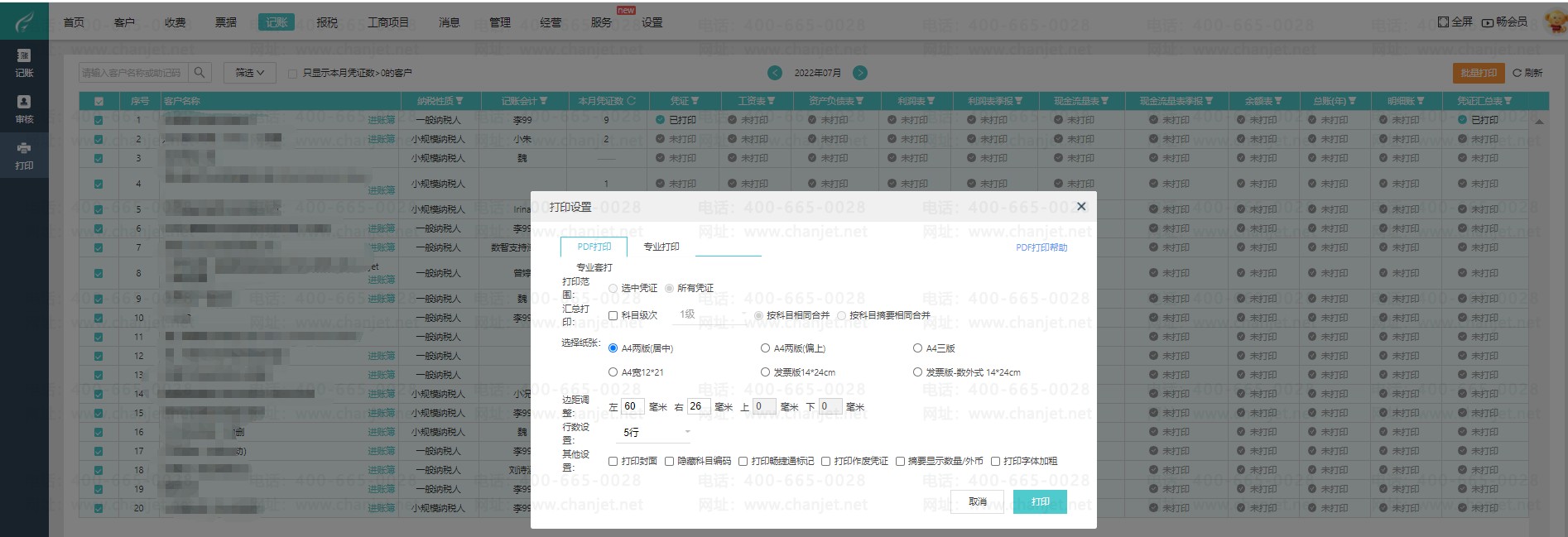This screenshot has width=1568, height=537.
Task: Expand the 筛选 filter dropdown
Action: [249, 73]
